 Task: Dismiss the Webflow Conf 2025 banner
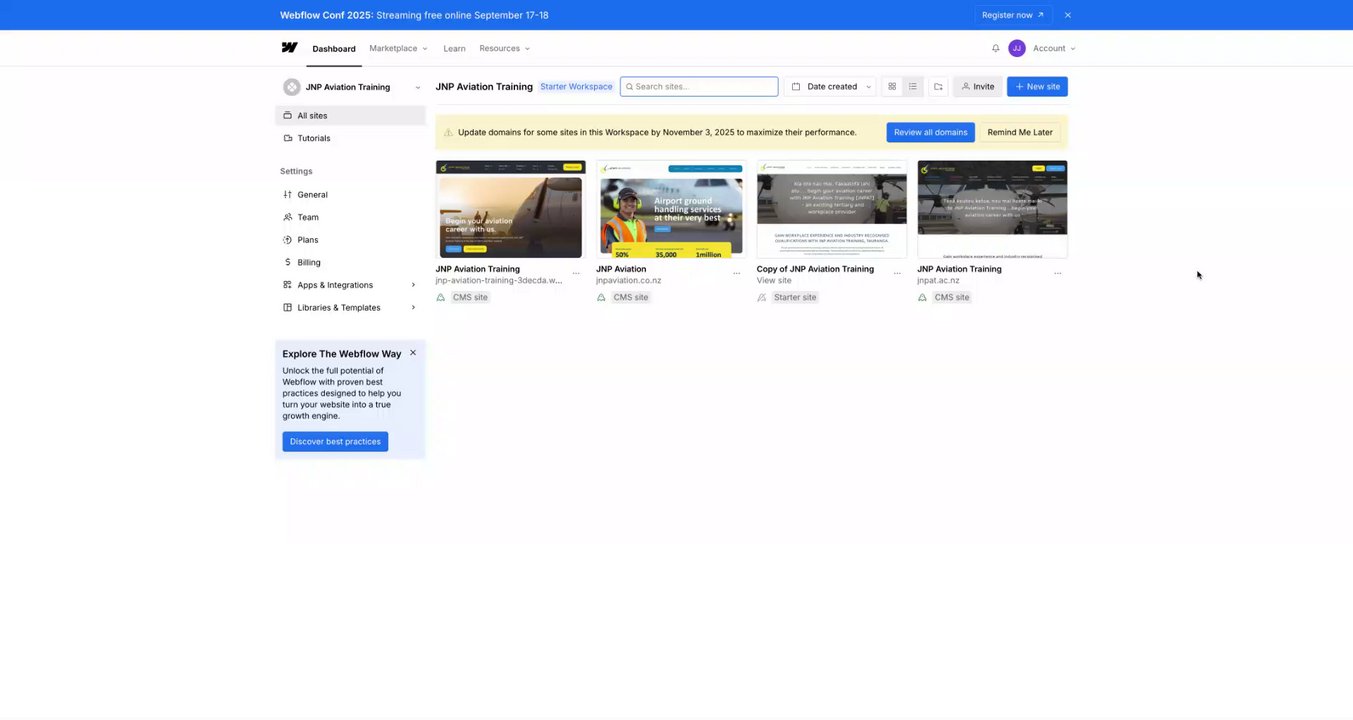point(1068,15)
